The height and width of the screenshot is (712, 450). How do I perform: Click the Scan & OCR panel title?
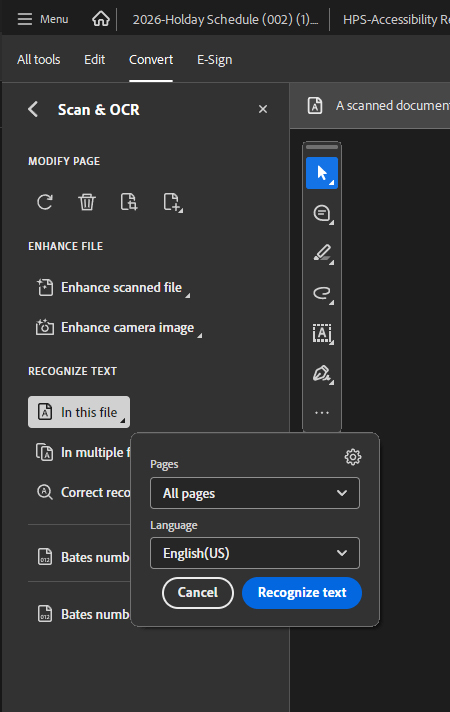click(x=99, y=109)
